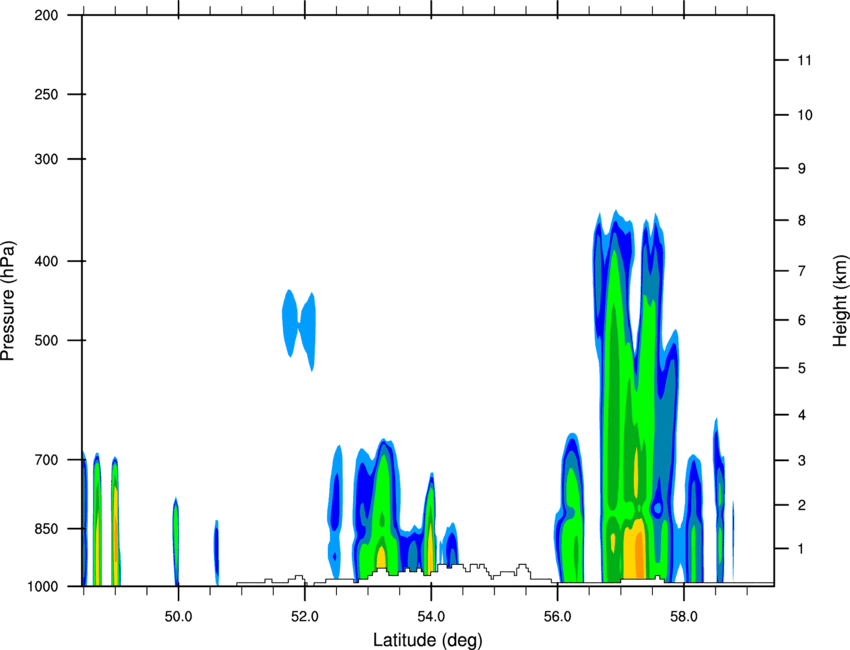Pick the 5 km height label
850x650 pixels.
point(802,369)
